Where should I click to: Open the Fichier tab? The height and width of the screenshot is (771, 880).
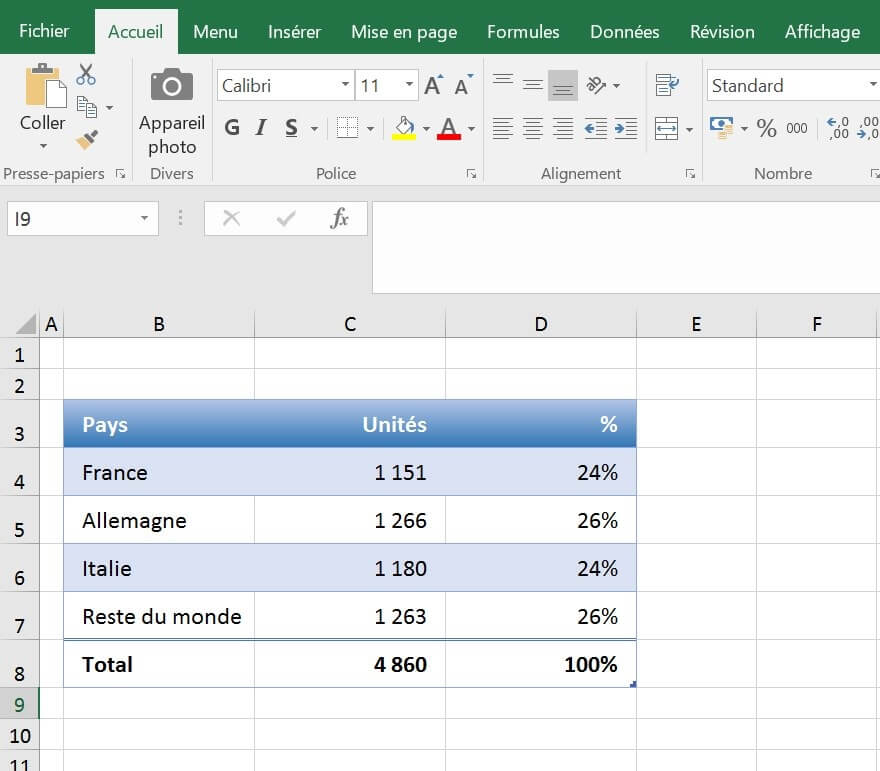click(x=44, y=31)
